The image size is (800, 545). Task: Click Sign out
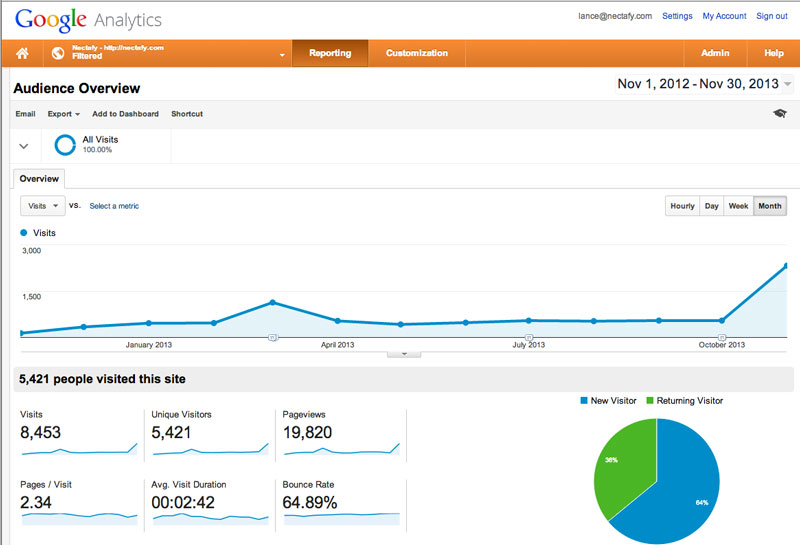pos(772,16)
